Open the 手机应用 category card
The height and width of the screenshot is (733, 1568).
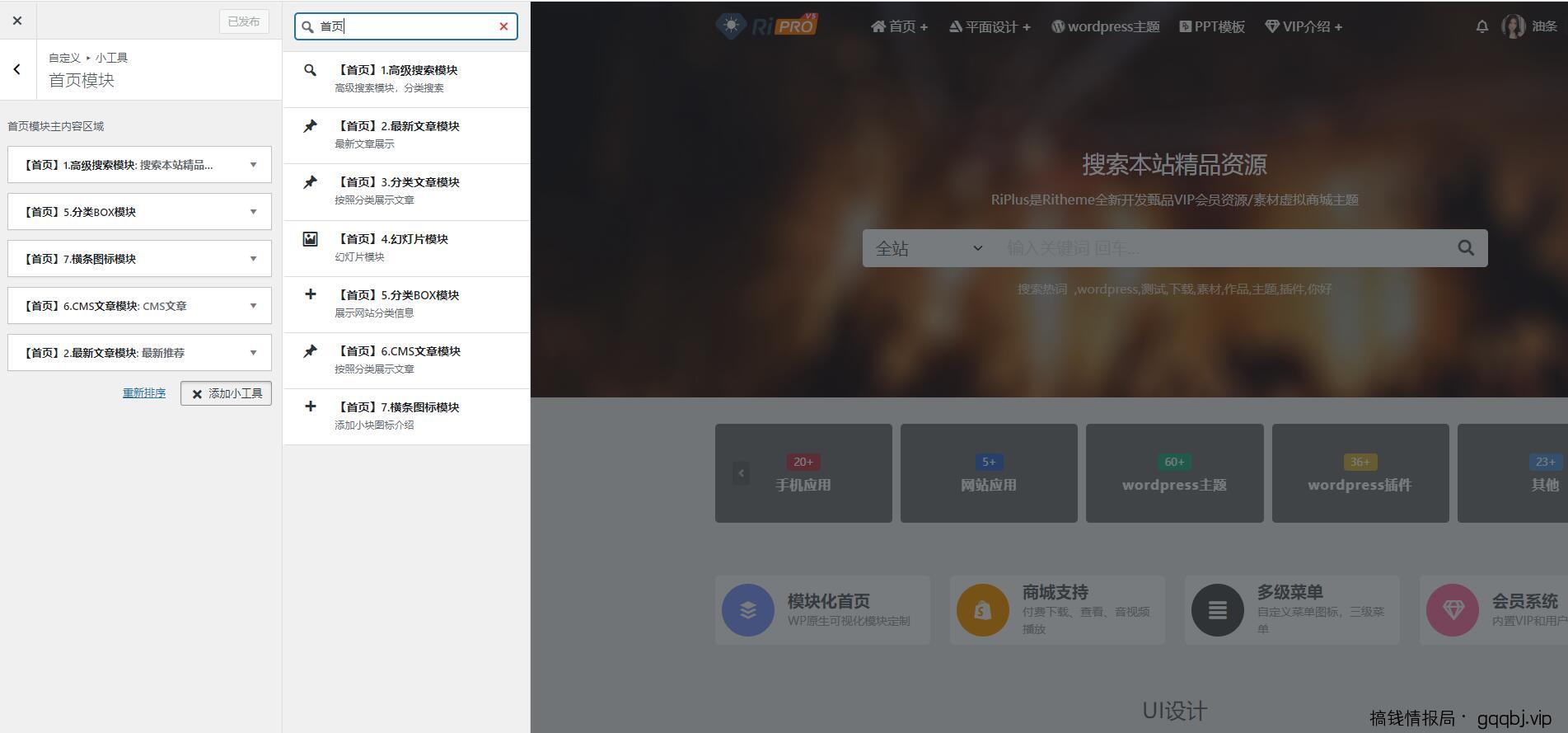pyautogui.click(x=803, y=473)
